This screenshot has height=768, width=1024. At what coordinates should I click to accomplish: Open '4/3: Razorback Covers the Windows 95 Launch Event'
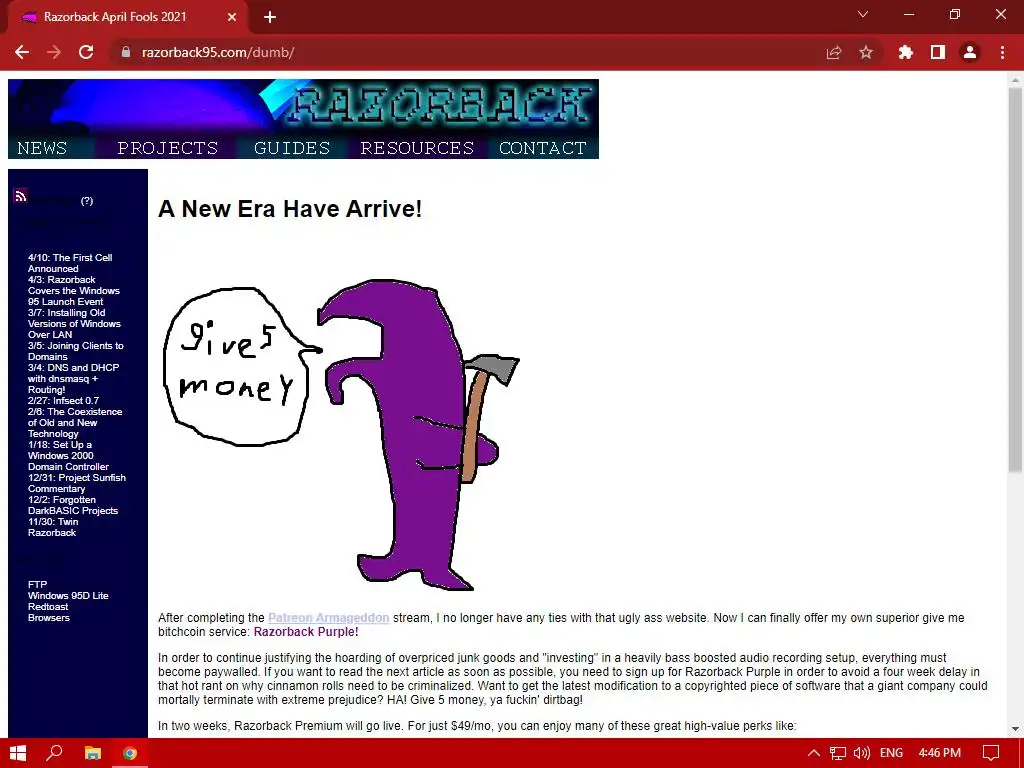[x=73, y=291]
